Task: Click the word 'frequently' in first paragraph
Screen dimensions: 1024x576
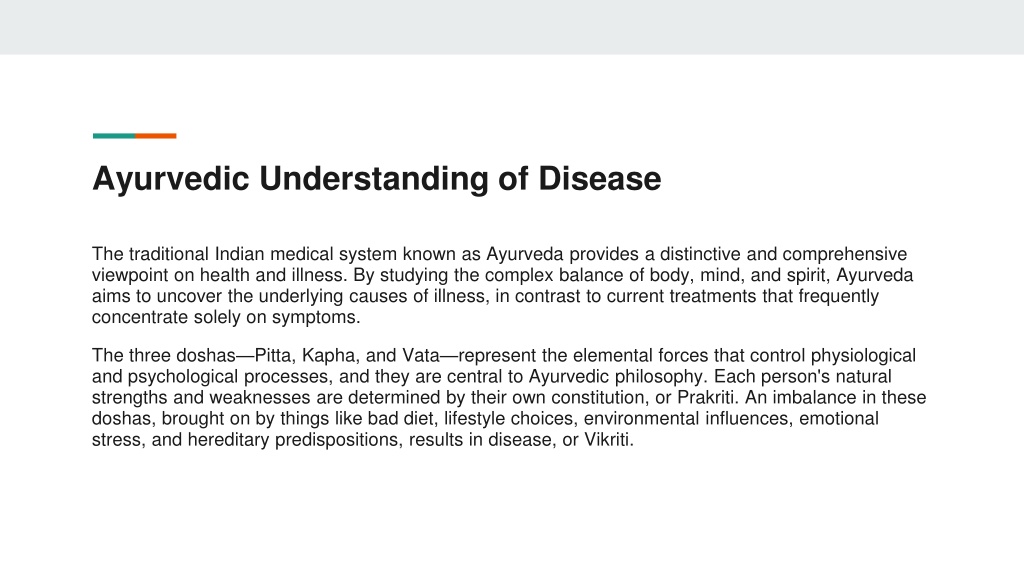Action: [839, 296]
